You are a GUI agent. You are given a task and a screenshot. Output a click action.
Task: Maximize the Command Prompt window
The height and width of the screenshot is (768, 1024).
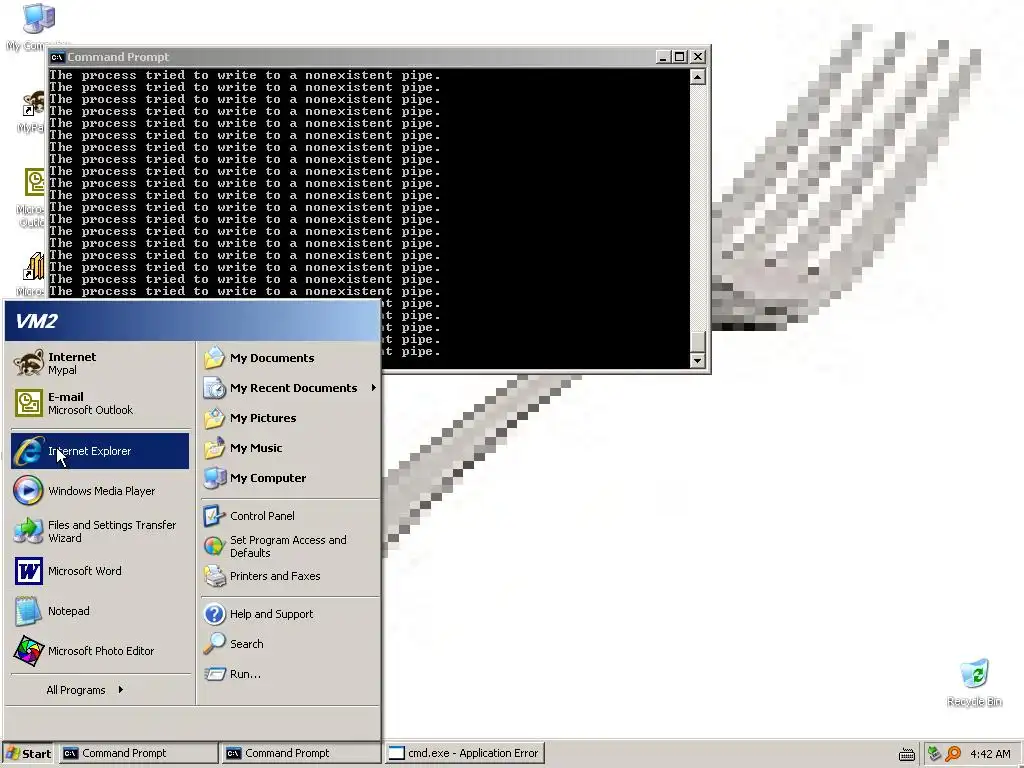coord(680,57)
